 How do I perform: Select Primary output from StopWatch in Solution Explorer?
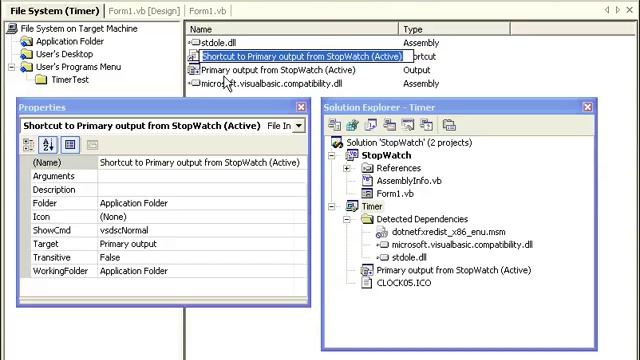click(x=453, y=270)
